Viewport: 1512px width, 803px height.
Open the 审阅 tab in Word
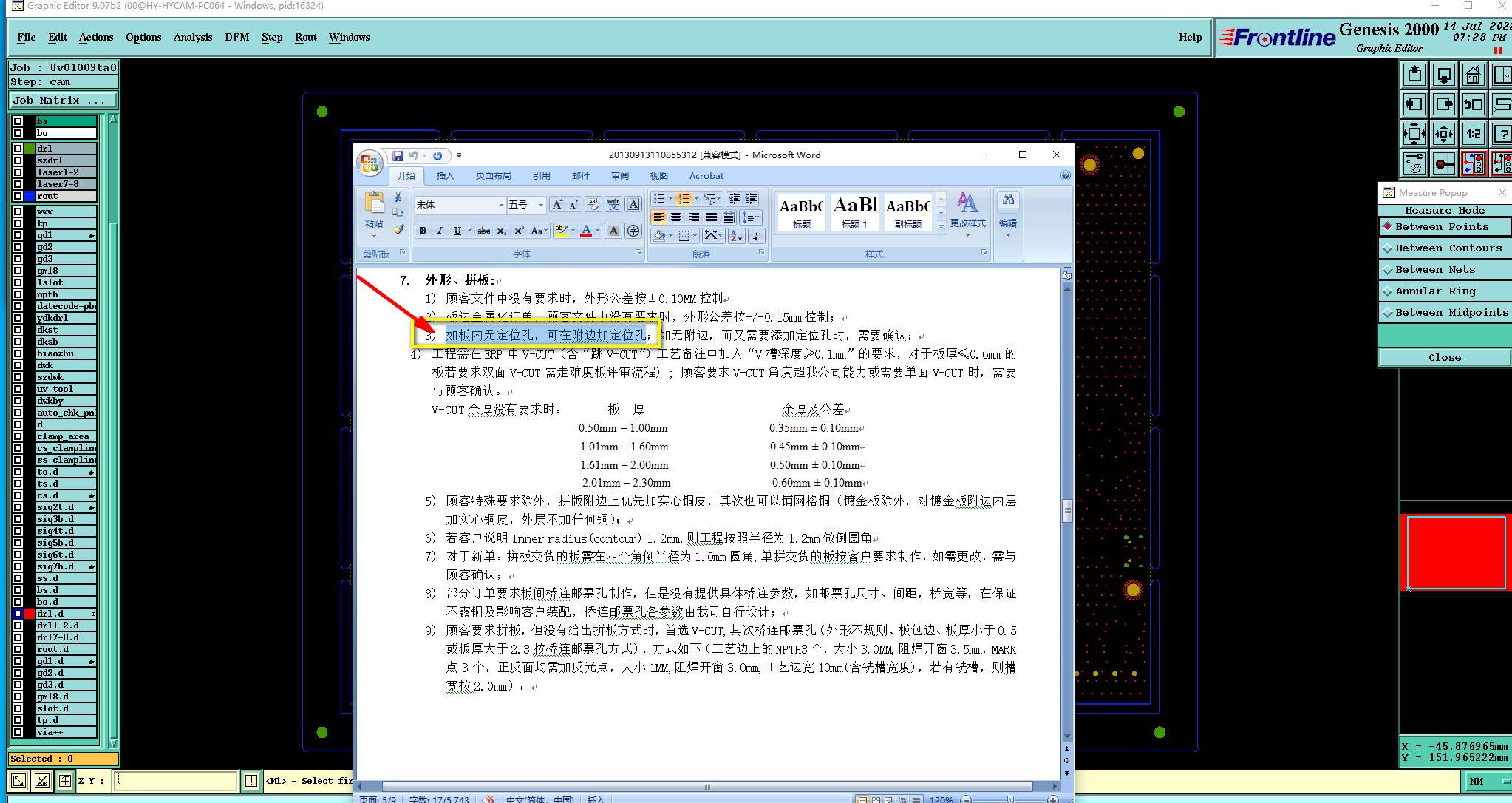pos(620,175)
